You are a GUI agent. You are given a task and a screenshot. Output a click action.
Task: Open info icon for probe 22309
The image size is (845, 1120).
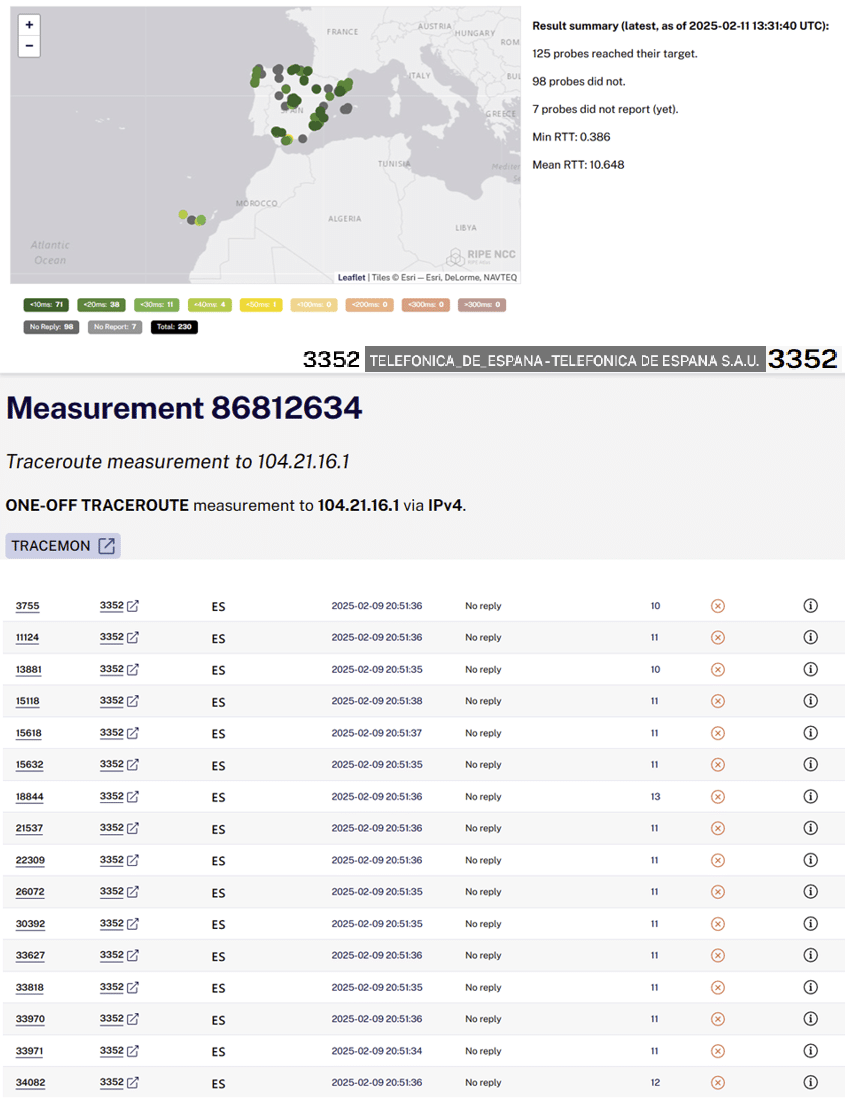[x=810, y=860]
